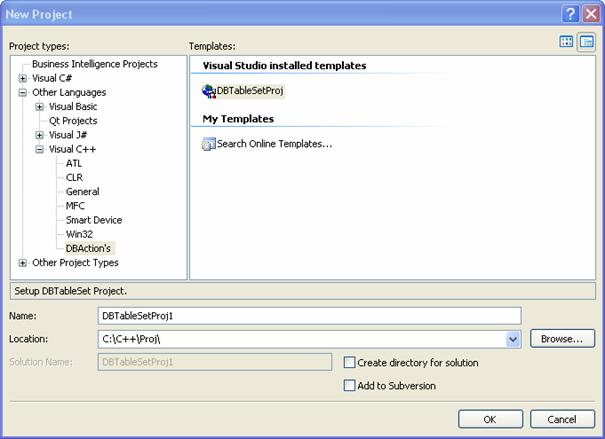The width and height of the screenshot is (605, 439).
Task: Select Visual Basic label in tree
Action: coord(73,107)
